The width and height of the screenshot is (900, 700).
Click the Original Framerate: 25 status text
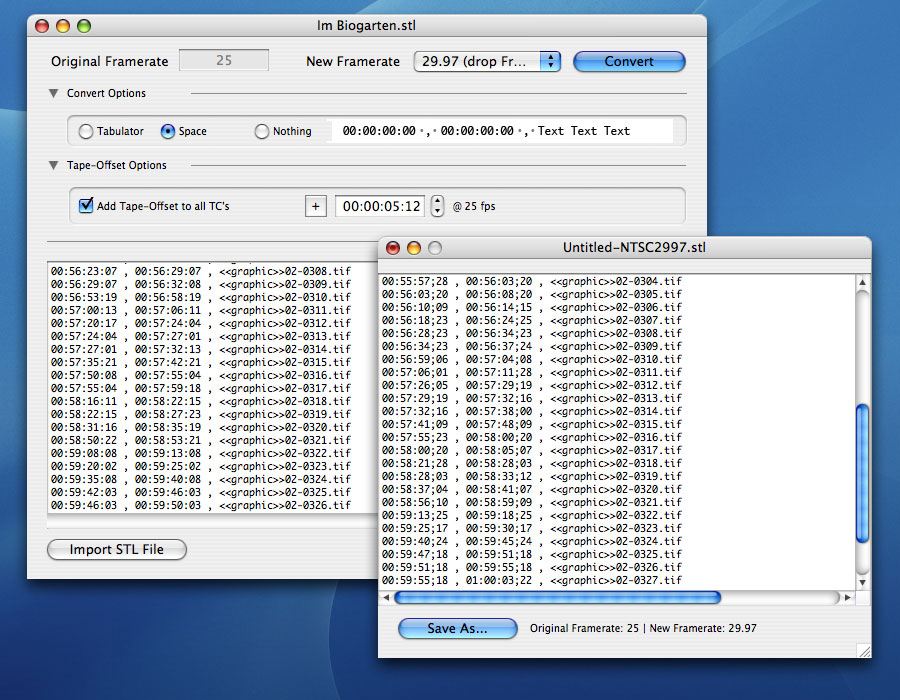pos(584,628)
